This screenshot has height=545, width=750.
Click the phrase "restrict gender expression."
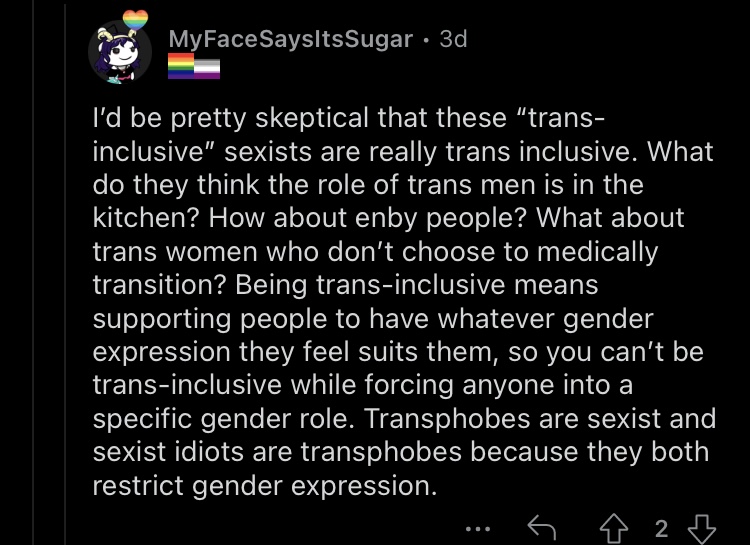click(x=265, y=487)
